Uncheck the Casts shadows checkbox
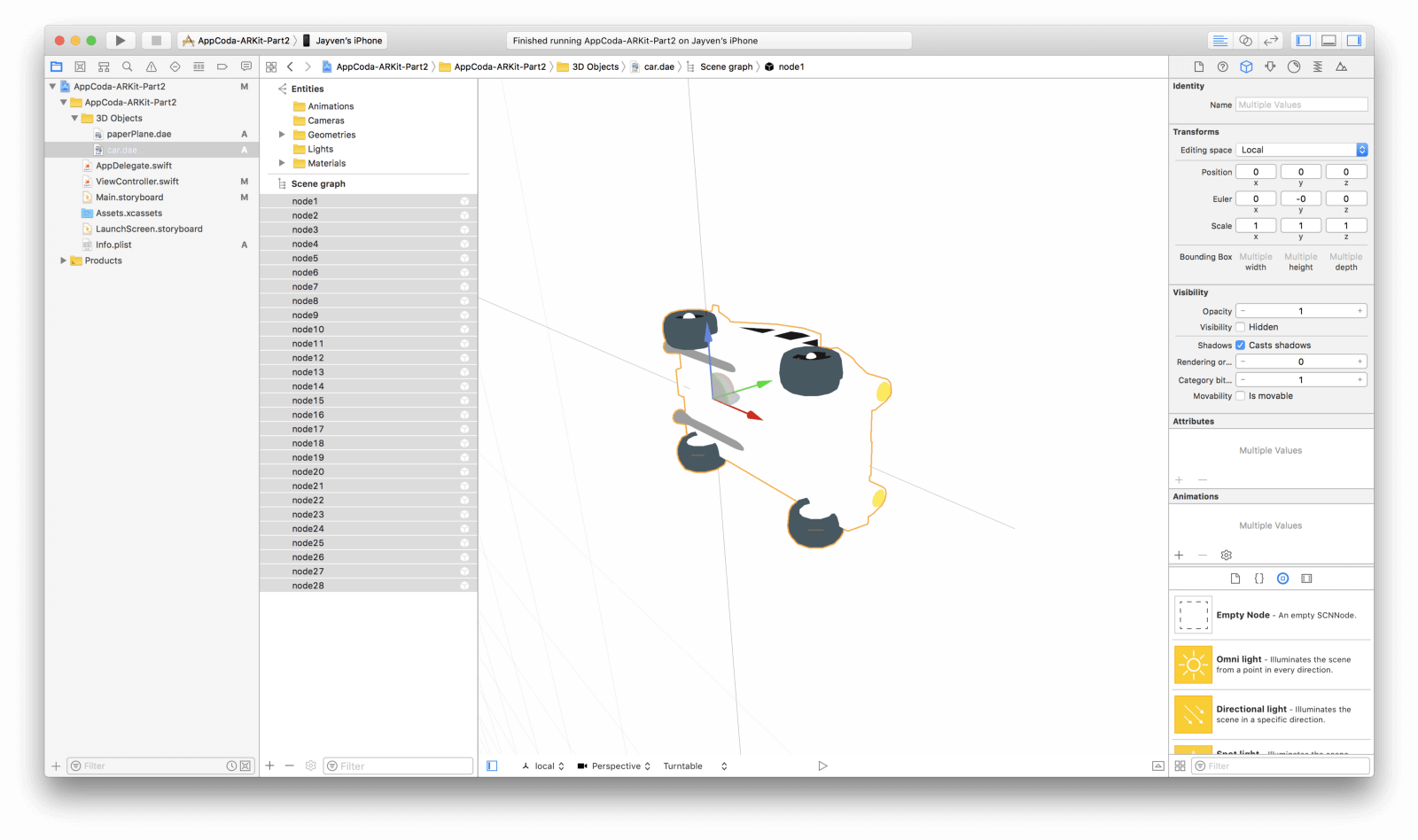1418x840 pixels. point(1241,346)
